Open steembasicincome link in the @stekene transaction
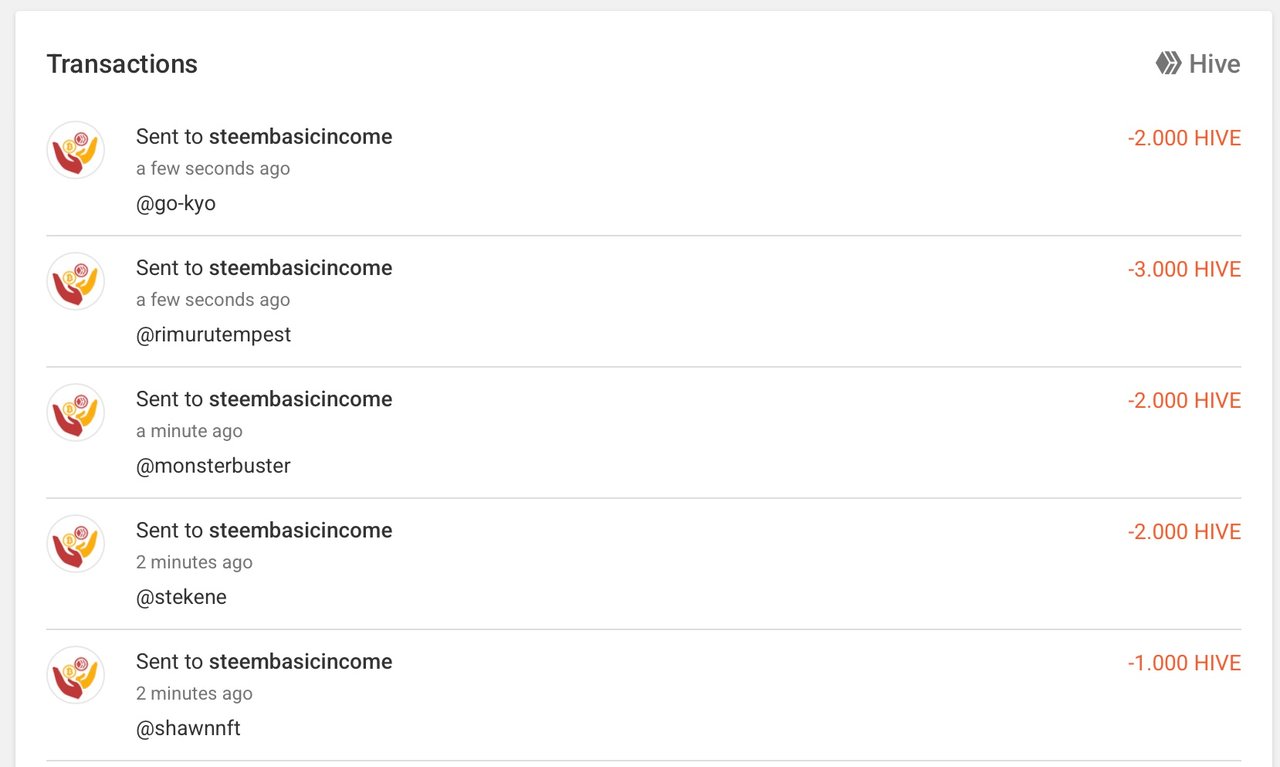The width and height of the screenshot is (1280, 767). pos(300,530)
